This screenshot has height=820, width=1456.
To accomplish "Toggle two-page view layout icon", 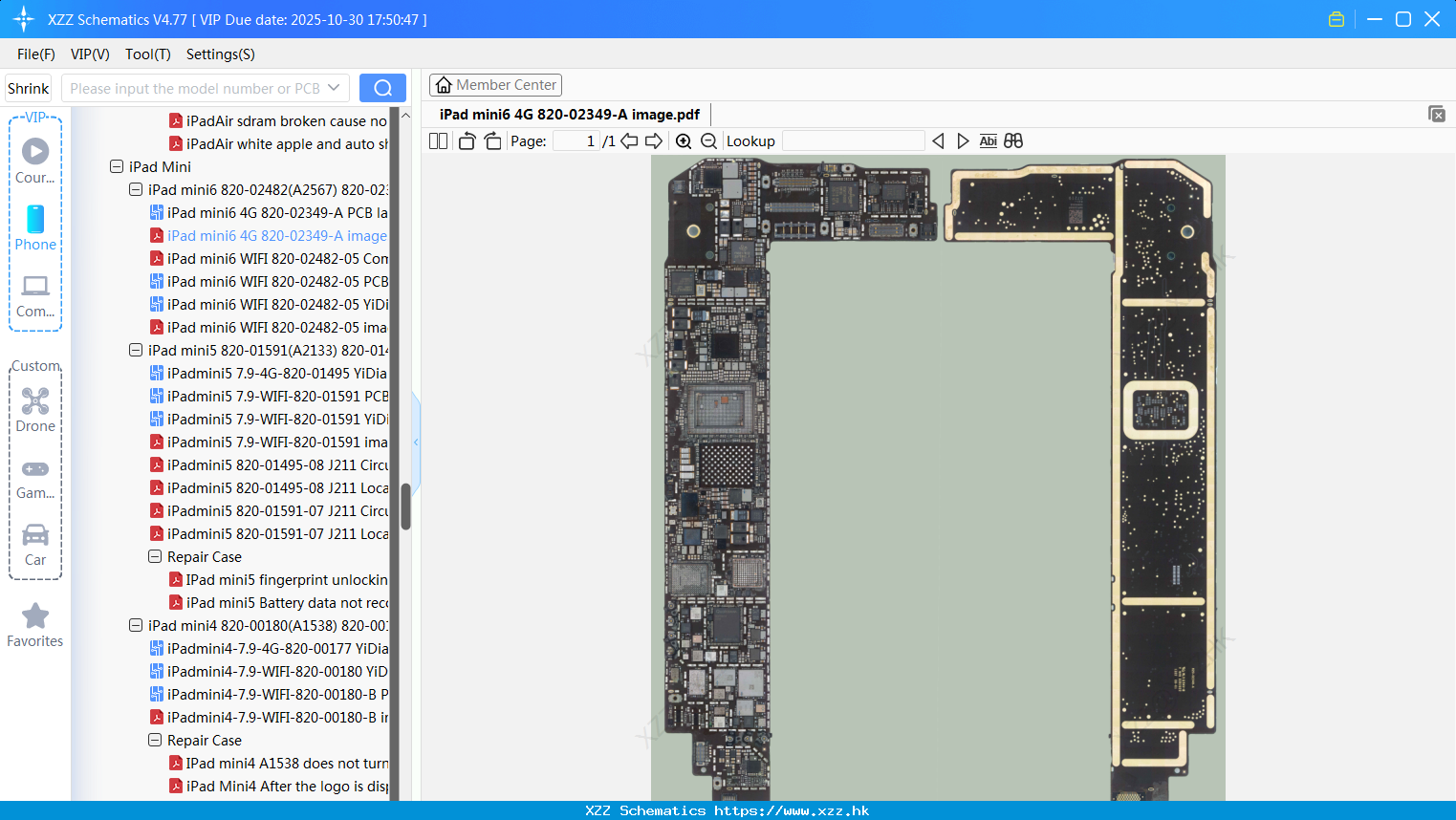I will point(438,140).
